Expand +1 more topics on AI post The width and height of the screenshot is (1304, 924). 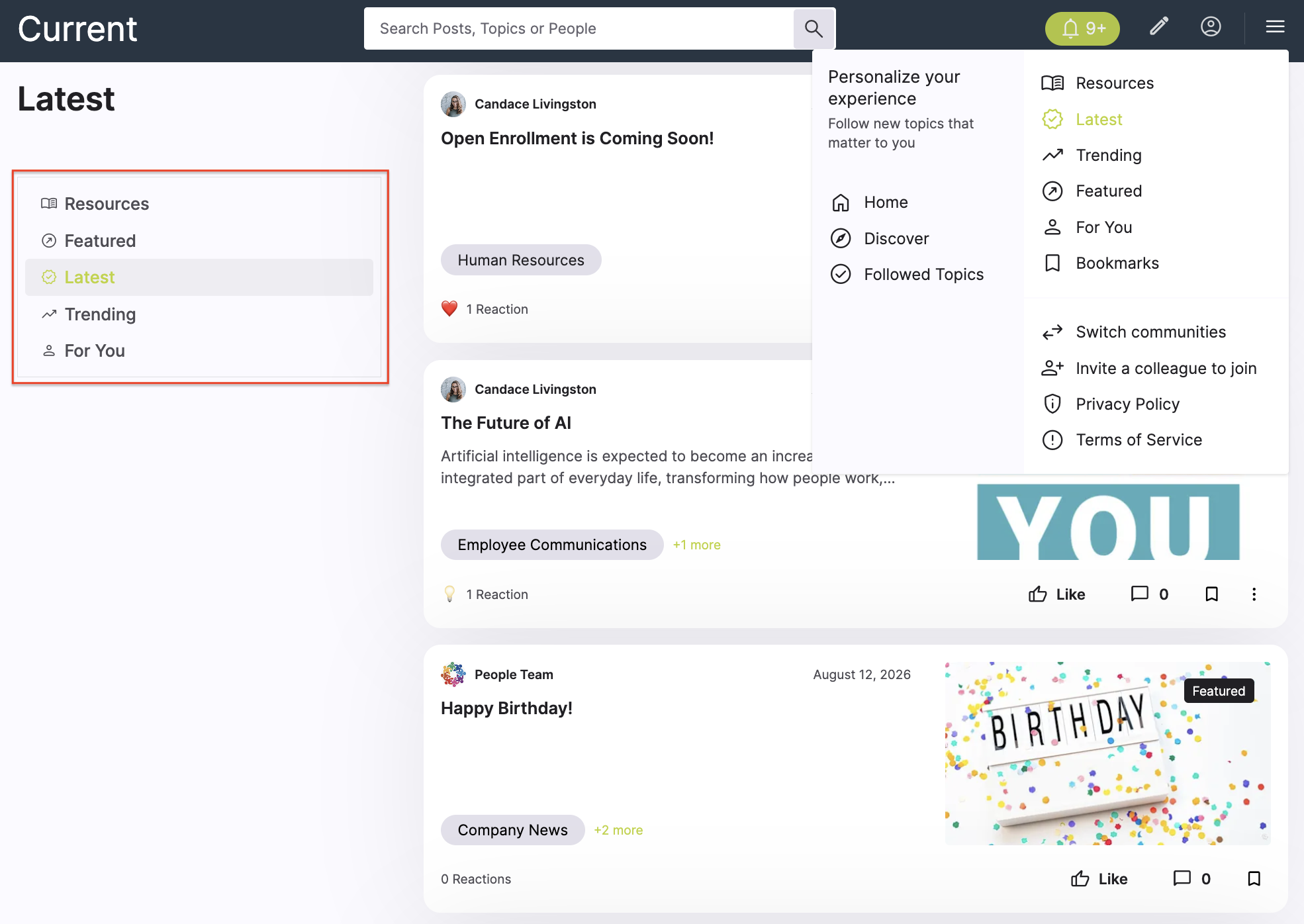pos(696,545)
